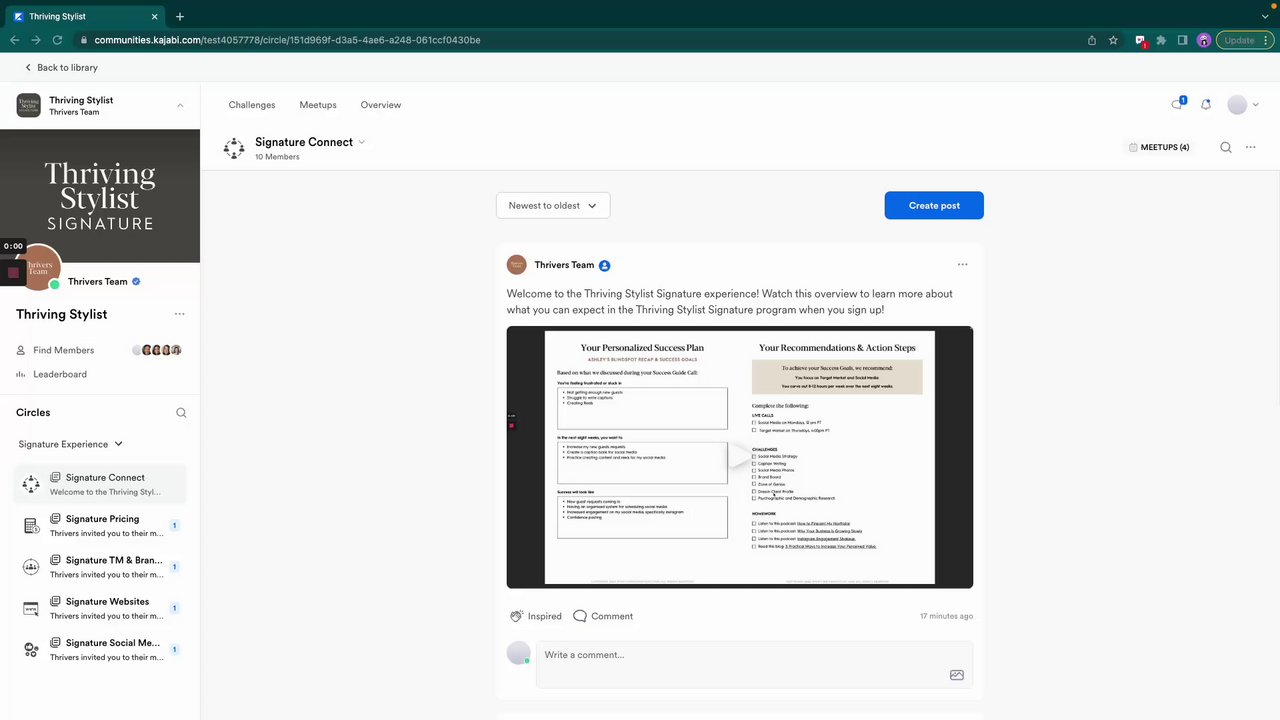This screenshot has height=720, width=1280.
Task: Open Thriving Stylist sidebar three-dot menu
Action: tap(180, 314)
